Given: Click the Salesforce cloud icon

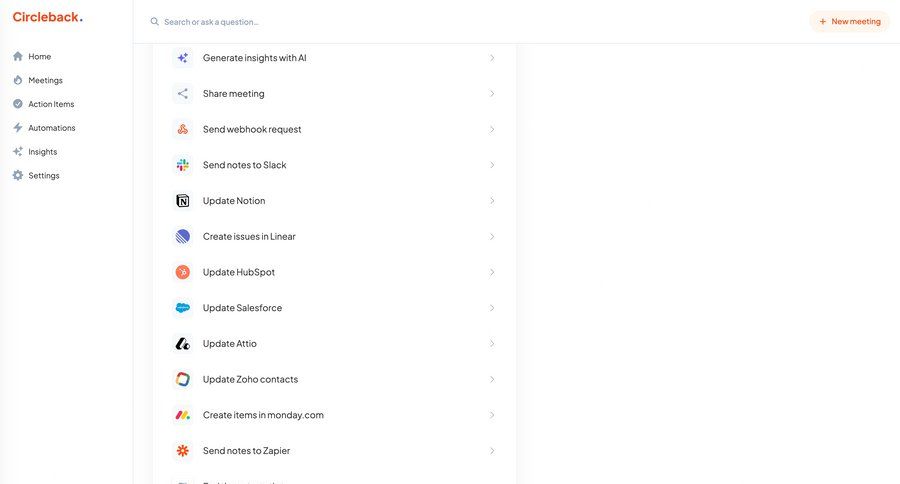Looking at the screenshot, I should coord(182,308).
